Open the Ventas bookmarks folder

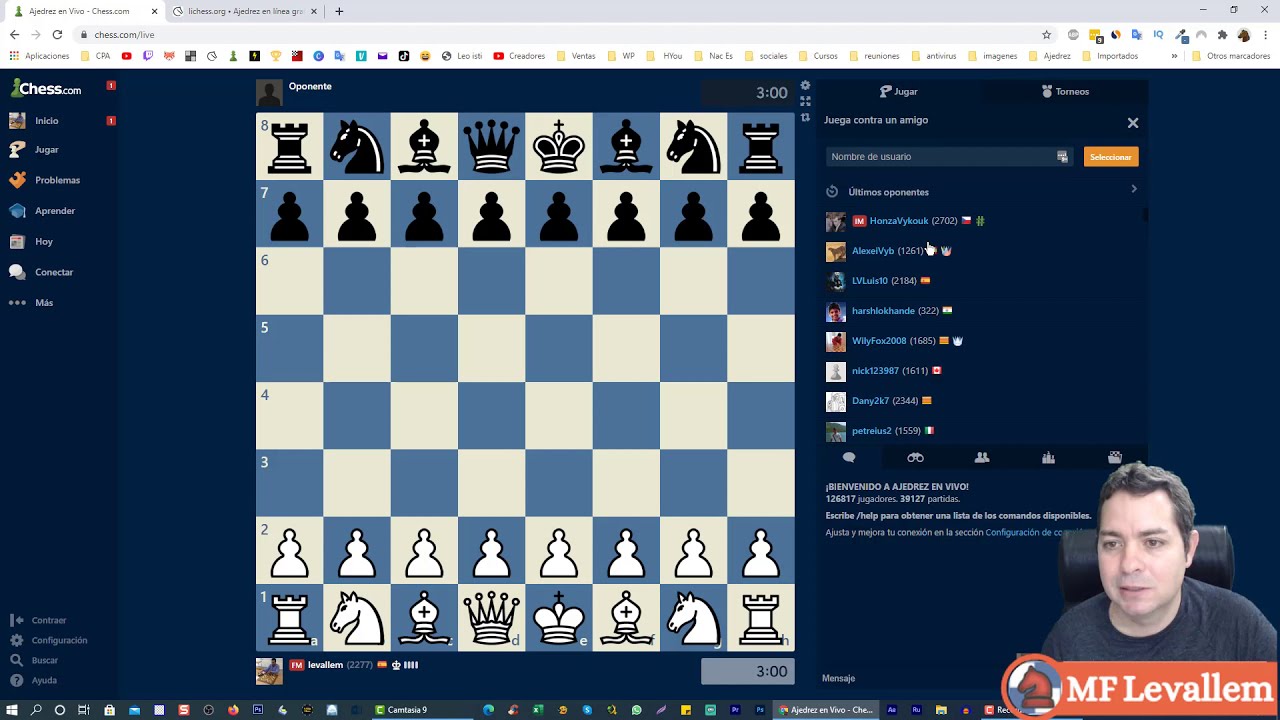[576, 56]
